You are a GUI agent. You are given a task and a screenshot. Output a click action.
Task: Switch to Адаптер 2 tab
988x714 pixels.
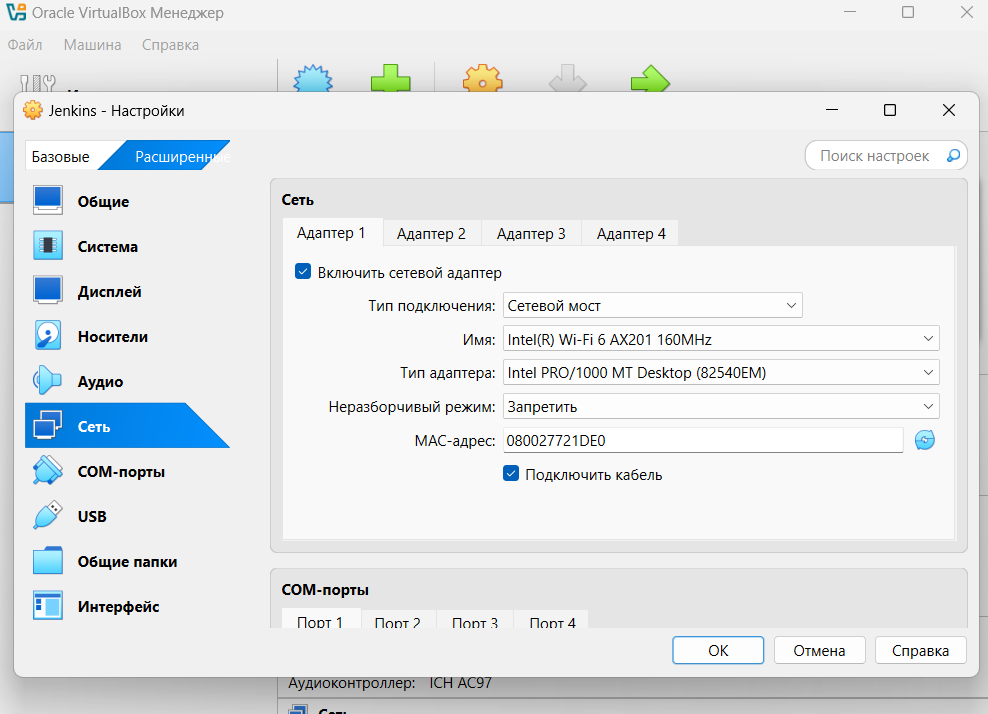tap(431, 233)
